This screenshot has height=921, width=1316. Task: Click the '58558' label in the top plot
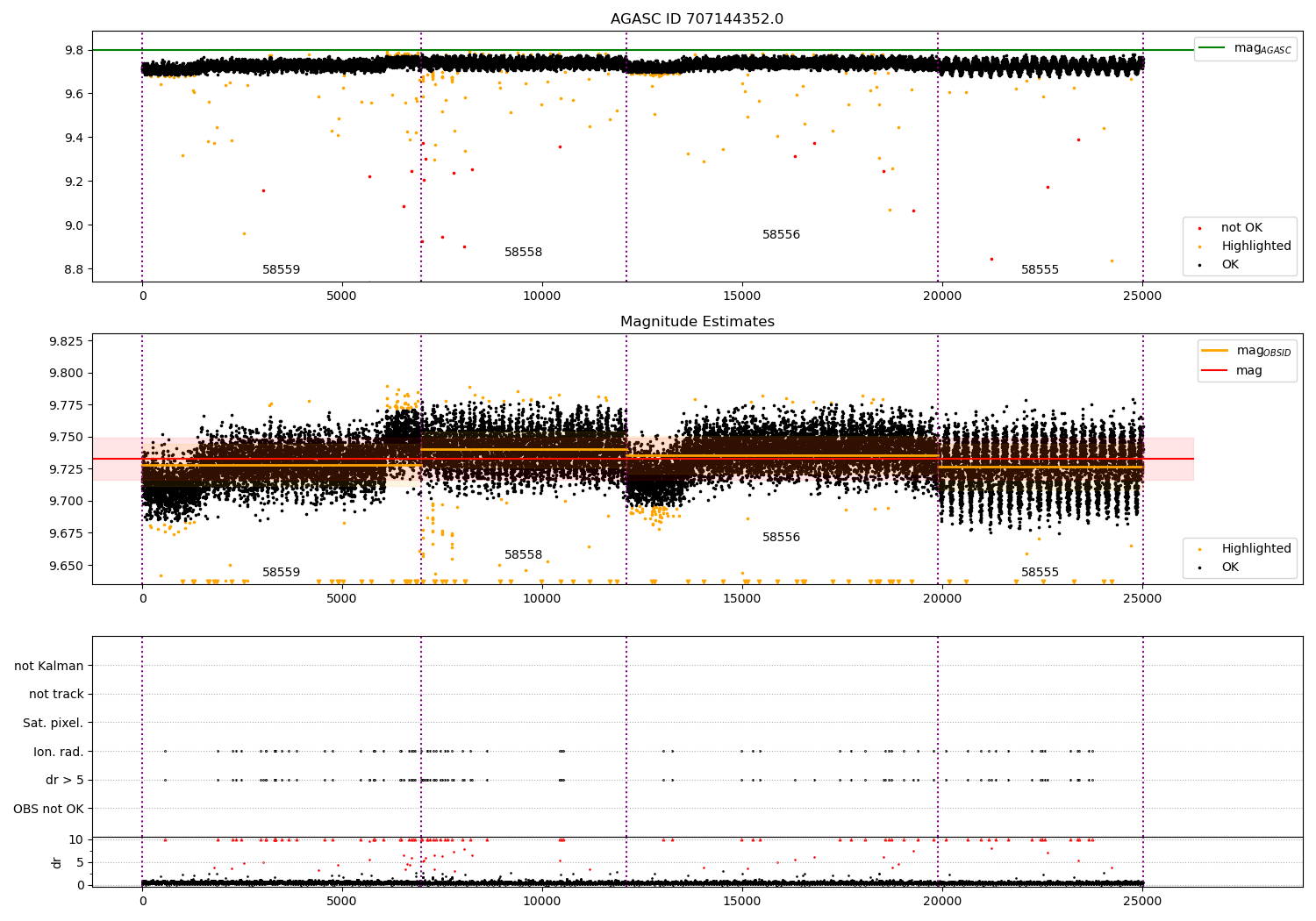point(523,253)
